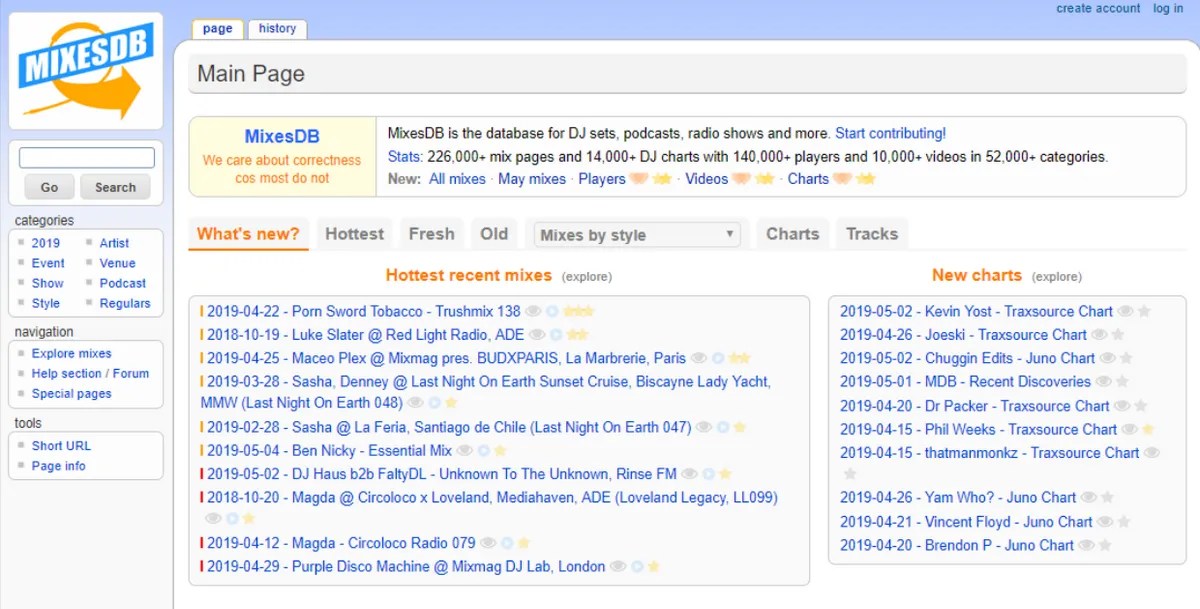Click the create account link

point(1098,9)
